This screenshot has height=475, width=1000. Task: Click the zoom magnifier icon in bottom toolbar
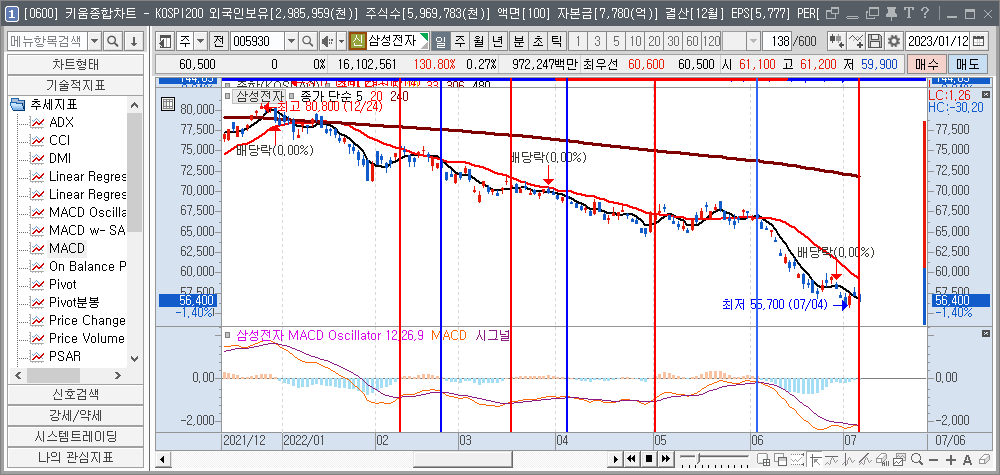[917, 459]
